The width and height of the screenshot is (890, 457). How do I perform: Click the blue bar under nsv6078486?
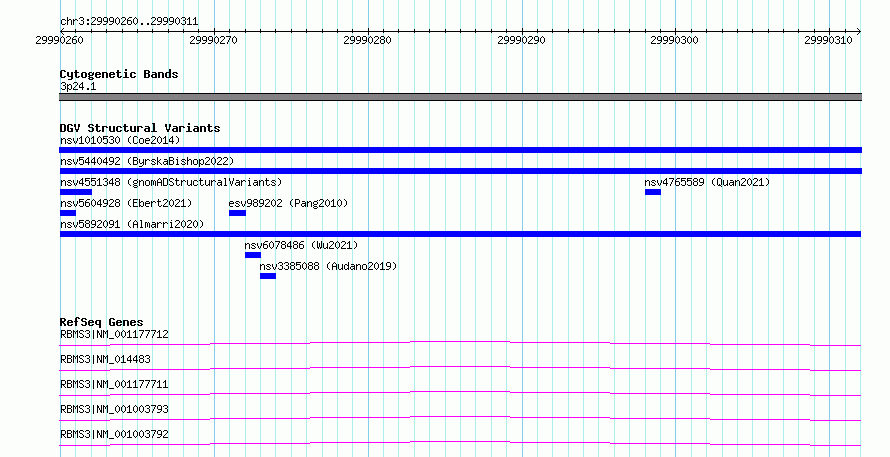pyautogui.click(x=253, y=255)
